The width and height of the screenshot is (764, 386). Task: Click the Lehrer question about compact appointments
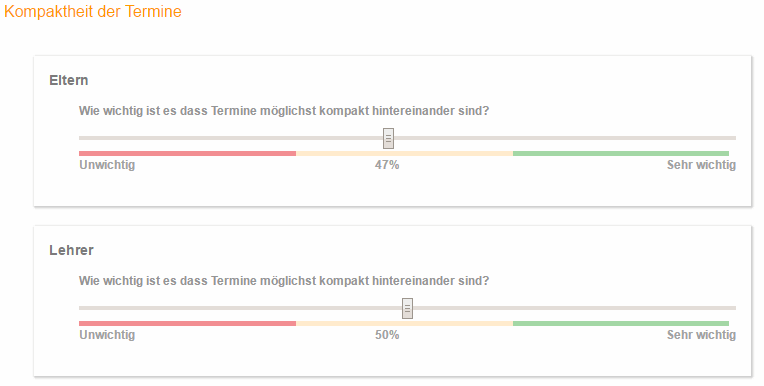point(284,281)
